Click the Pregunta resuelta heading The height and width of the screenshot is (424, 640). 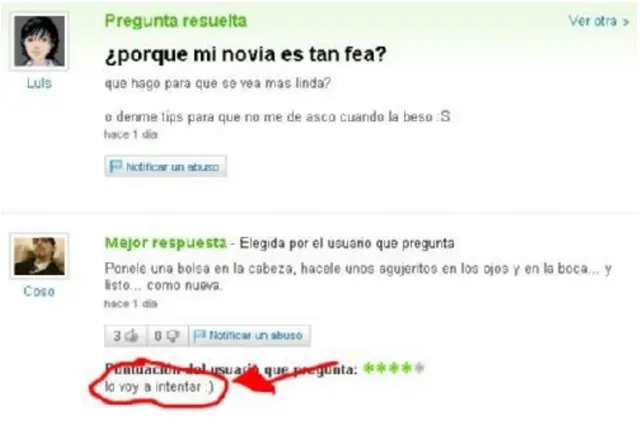click(176, 21)
